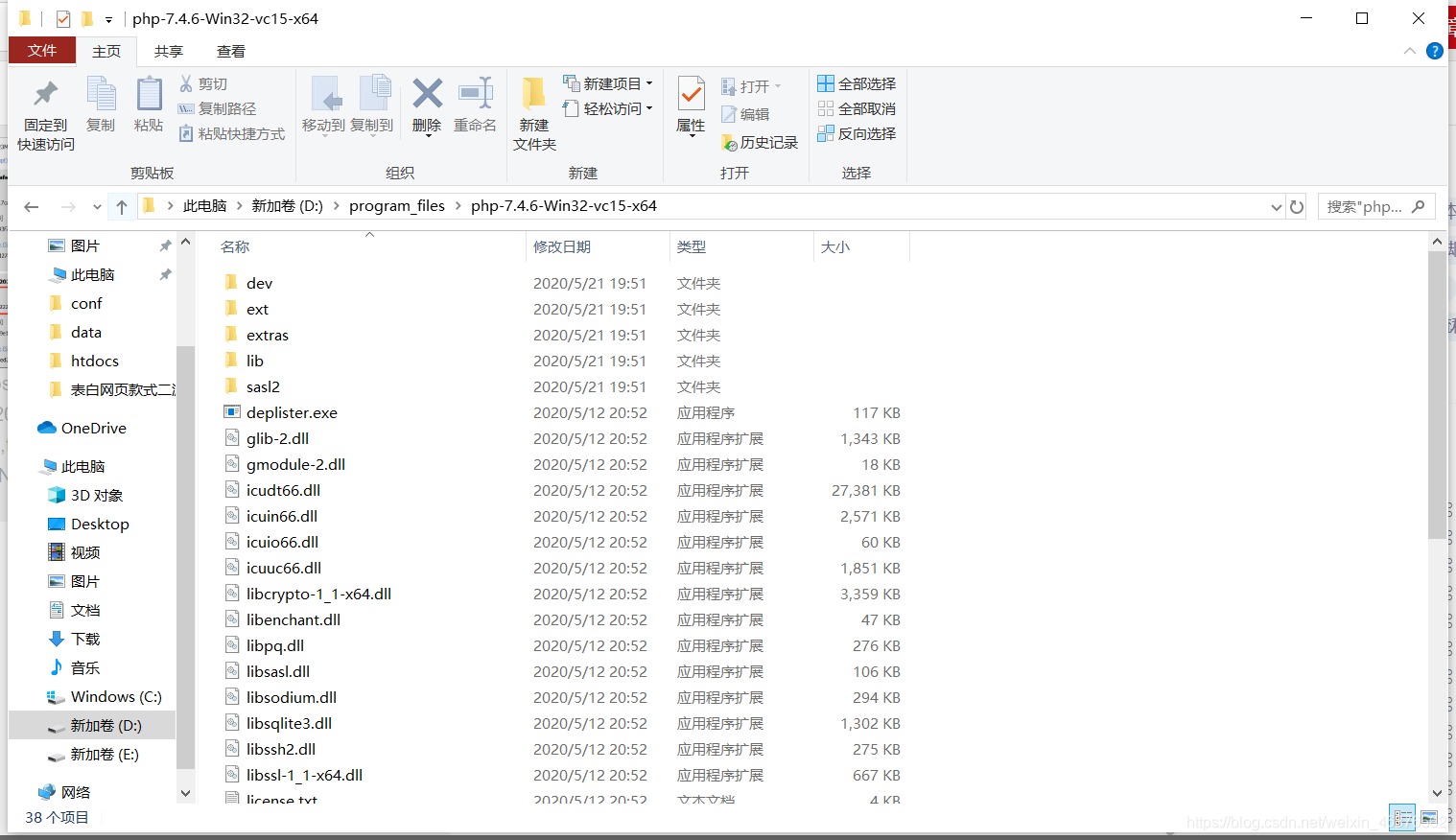The image size is (1456, 840).
Task: Navigate to 新加卷 (D:) in address bar
Action: [288, 206]
